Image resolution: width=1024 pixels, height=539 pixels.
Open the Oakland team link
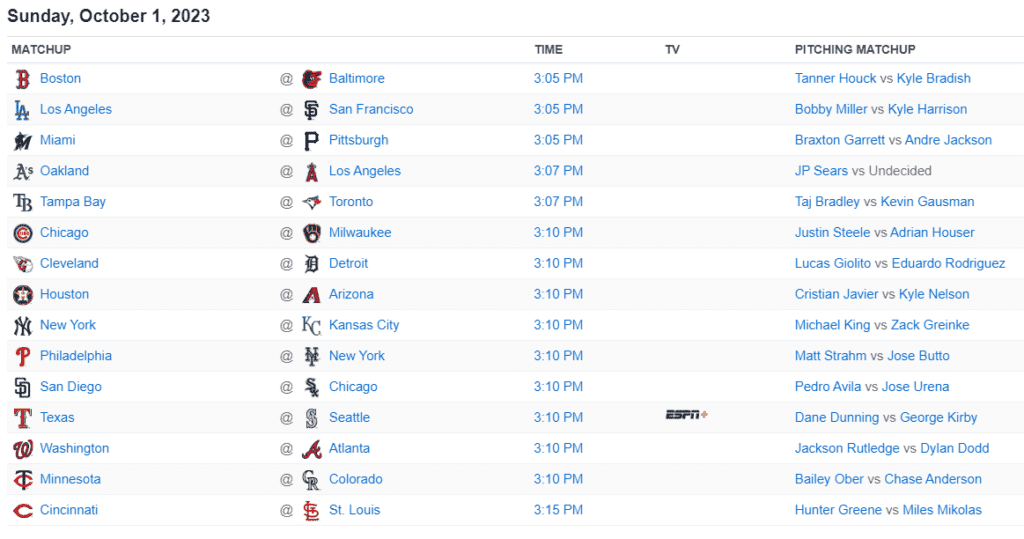pyautogui.click(x=65, y=171)
